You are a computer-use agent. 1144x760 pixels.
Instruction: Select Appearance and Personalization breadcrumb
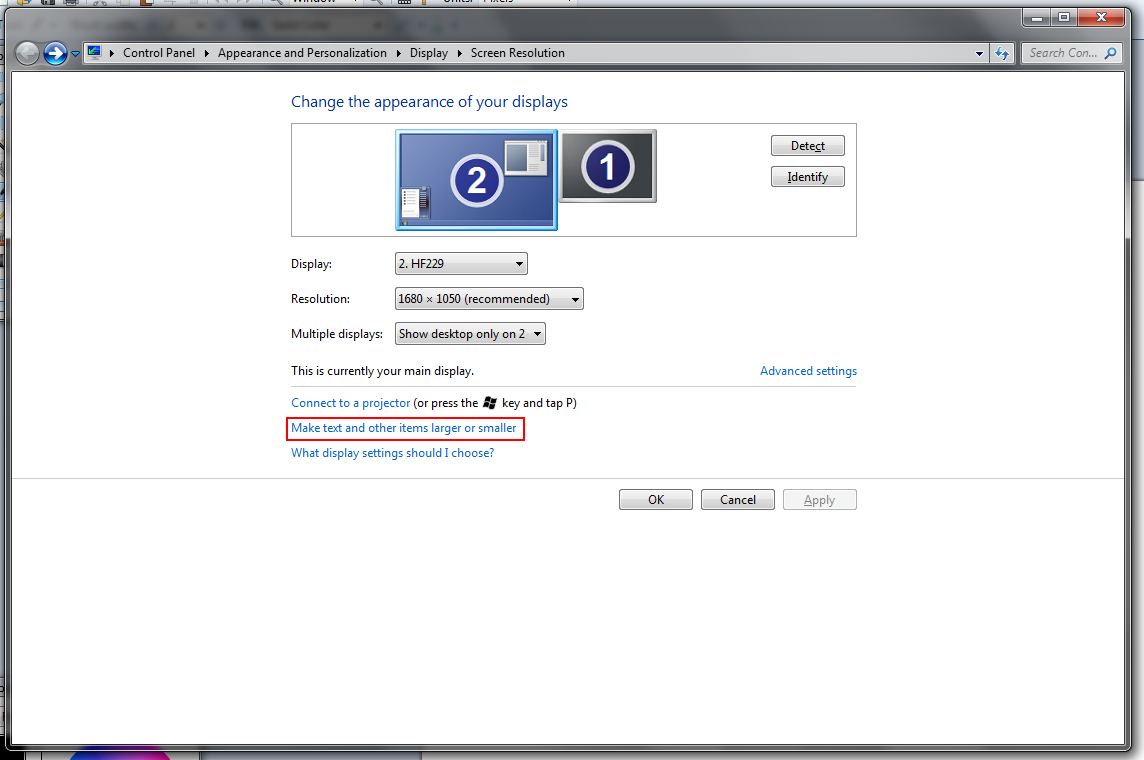tap(302, 53)
